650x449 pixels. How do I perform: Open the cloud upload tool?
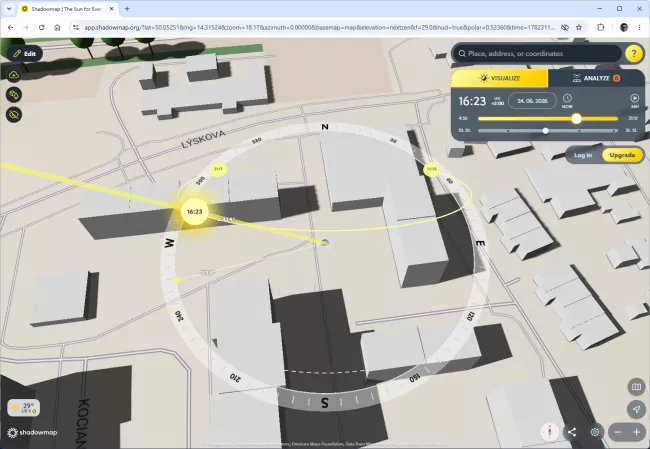(x=14, y=75)
